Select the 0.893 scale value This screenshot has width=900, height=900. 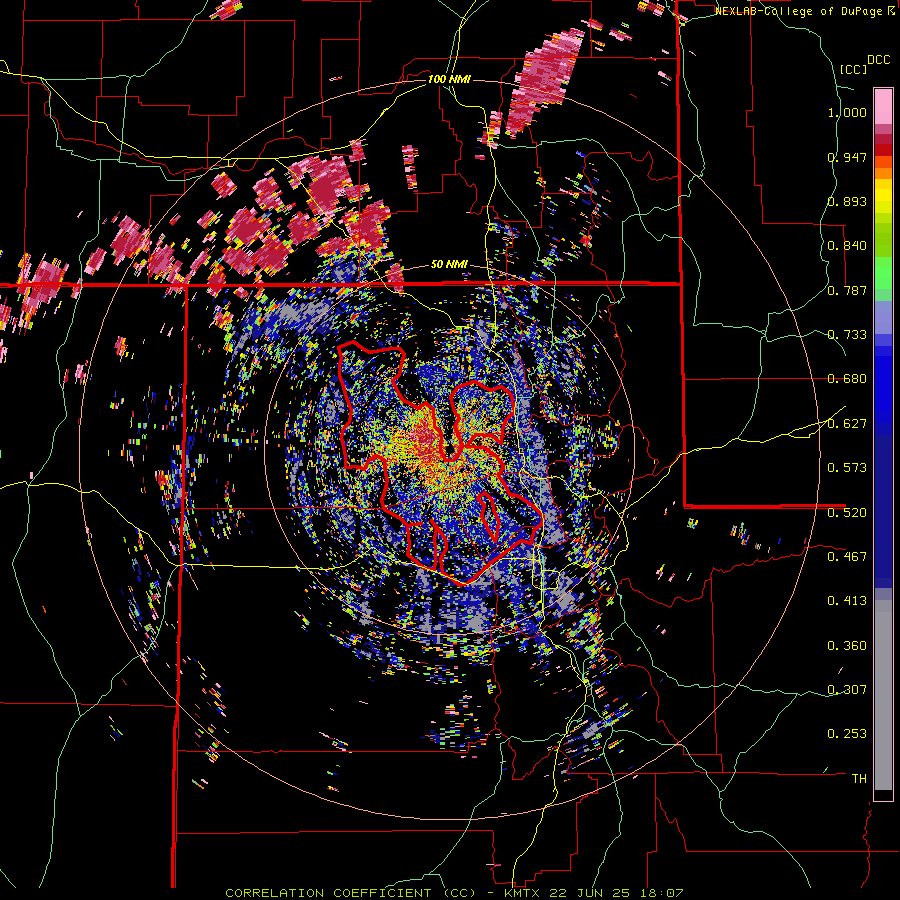[847, 201]
